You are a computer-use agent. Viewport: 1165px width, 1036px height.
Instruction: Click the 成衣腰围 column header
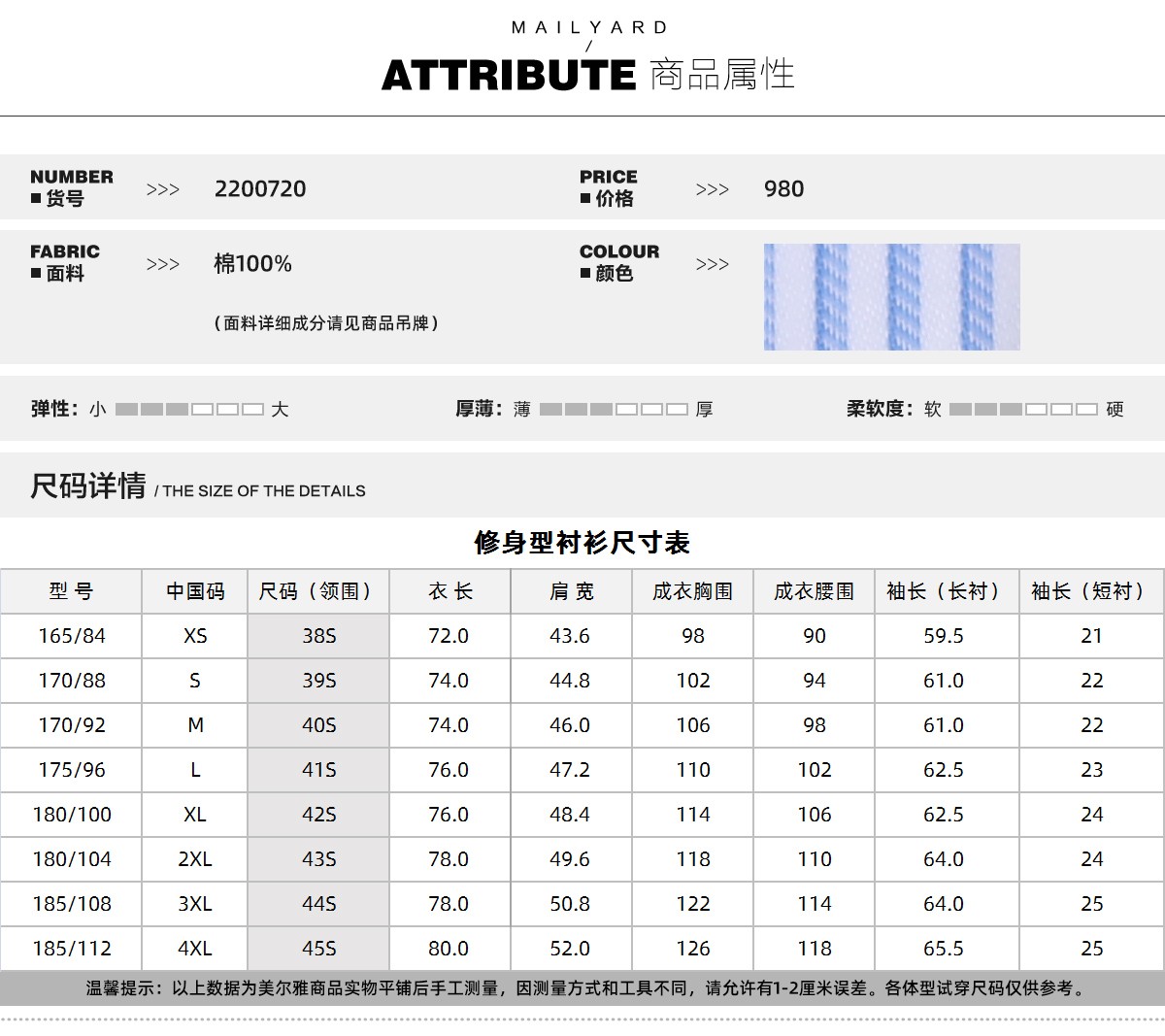(814, 591)
